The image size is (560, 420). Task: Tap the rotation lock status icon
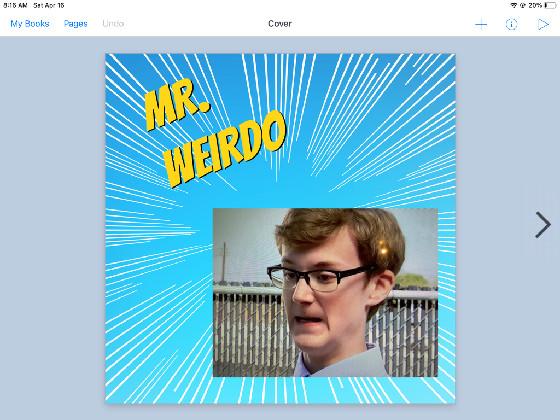(x=522, y=5)
